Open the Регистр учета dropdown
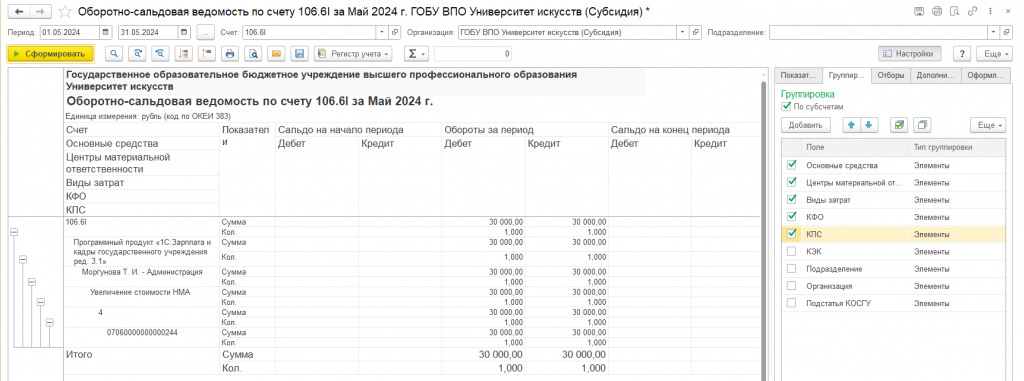The width and height of the screenshot is (1024, 381). click(x=353, y=54)
